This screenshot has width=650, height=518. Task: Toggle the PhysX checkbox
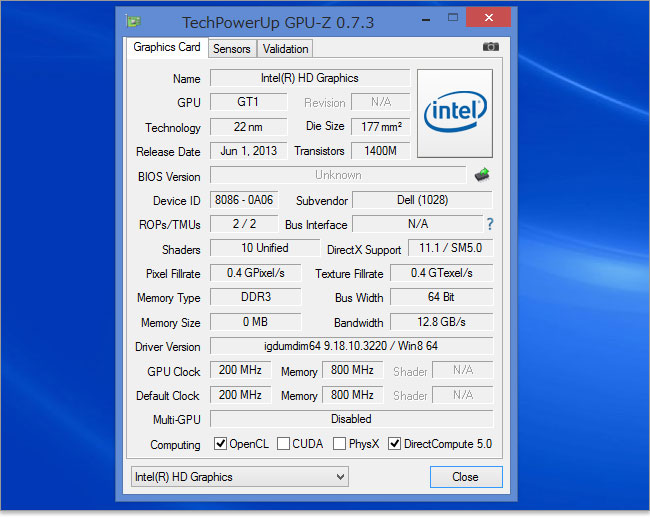coord(340,444)
